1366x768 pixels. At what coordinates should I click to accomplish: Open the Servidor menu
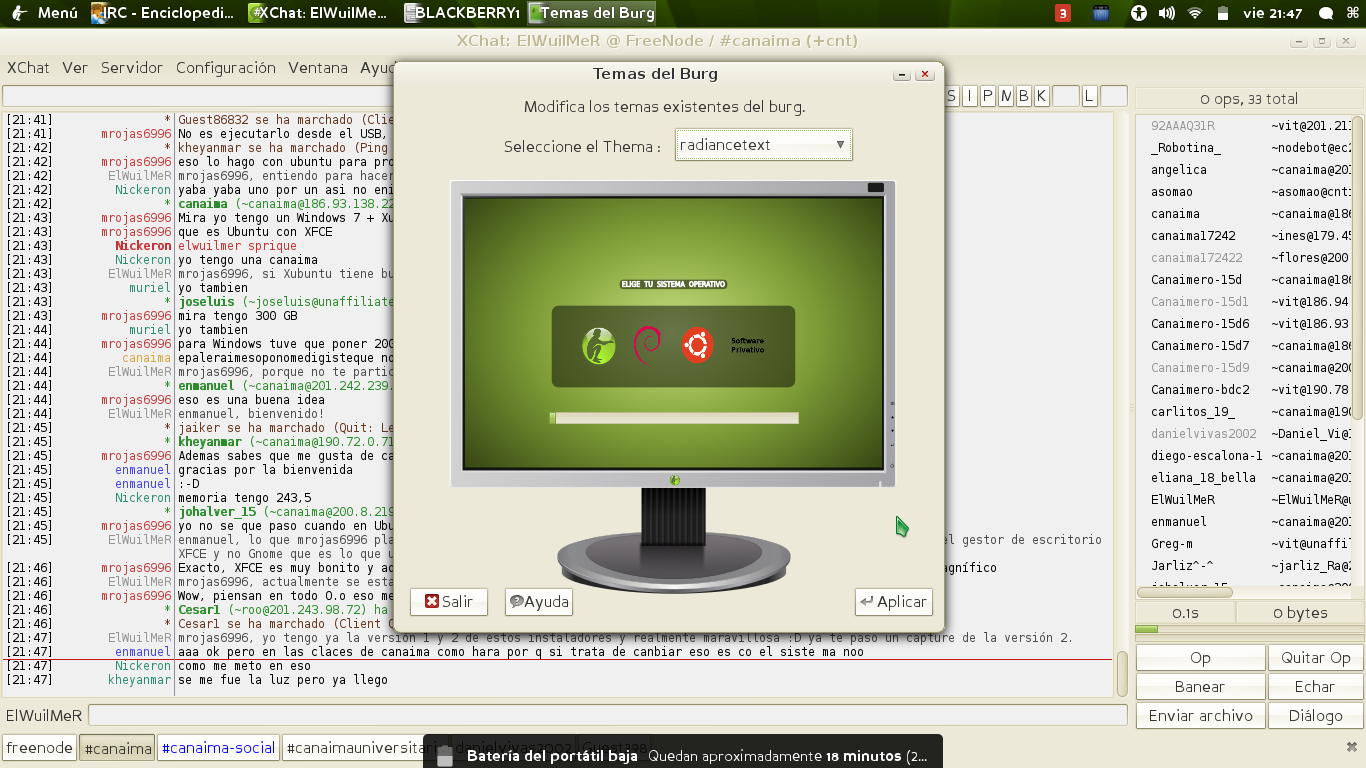coord(132,68)
